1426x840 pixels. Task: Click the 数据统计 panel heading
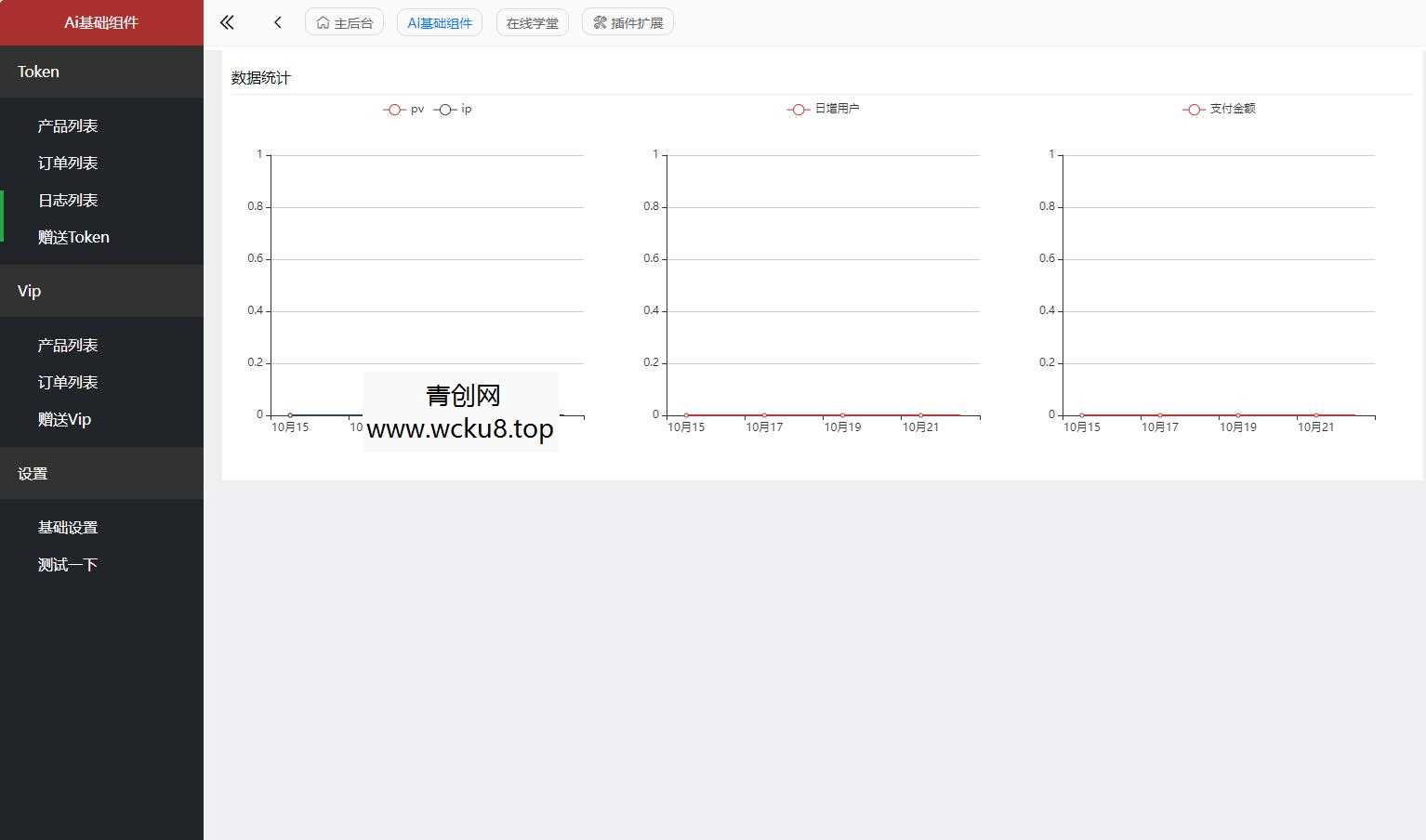point(262,77)
